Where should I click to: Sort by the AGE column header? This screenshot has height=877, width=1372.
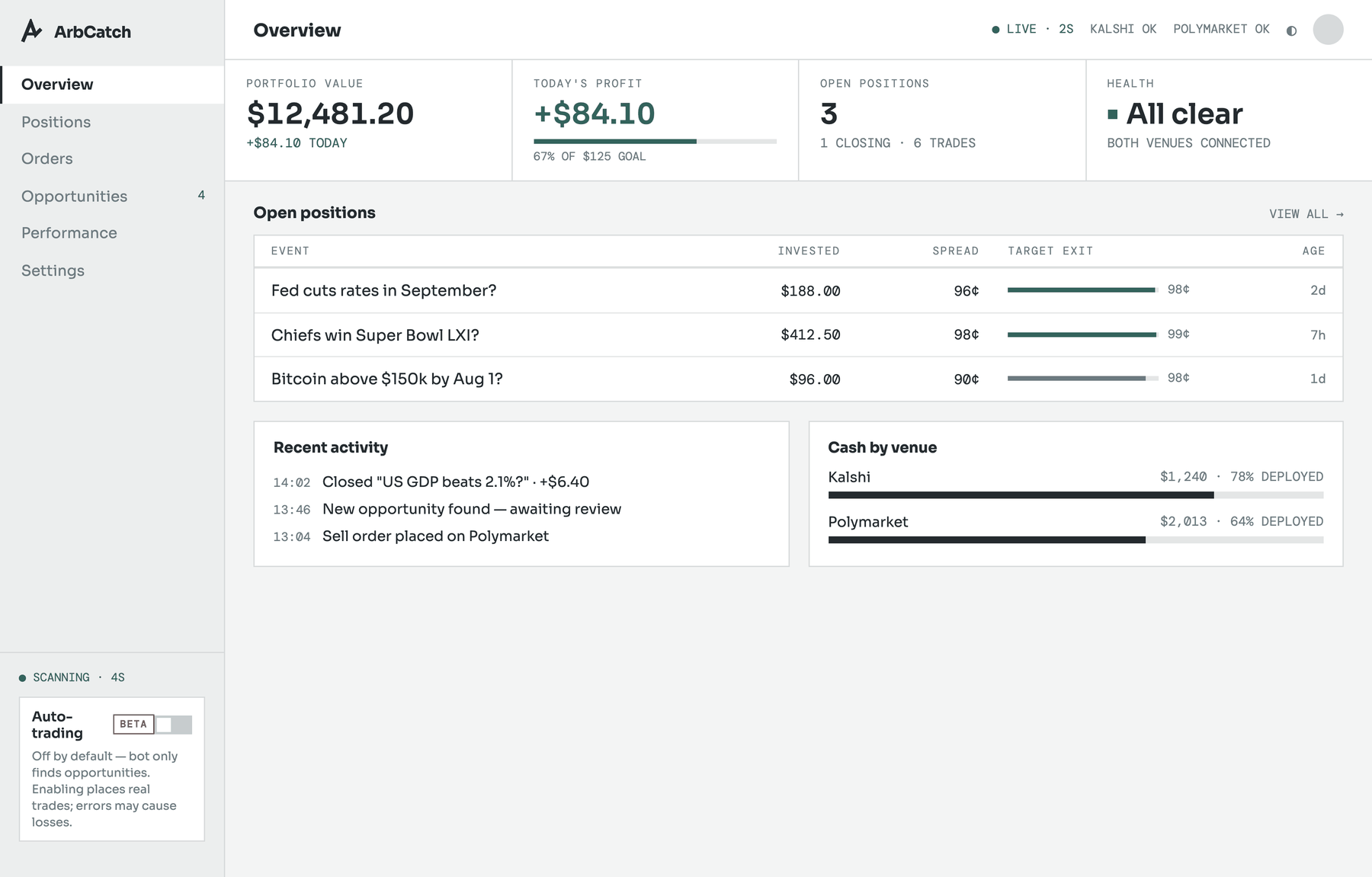tap(1314, 251)
